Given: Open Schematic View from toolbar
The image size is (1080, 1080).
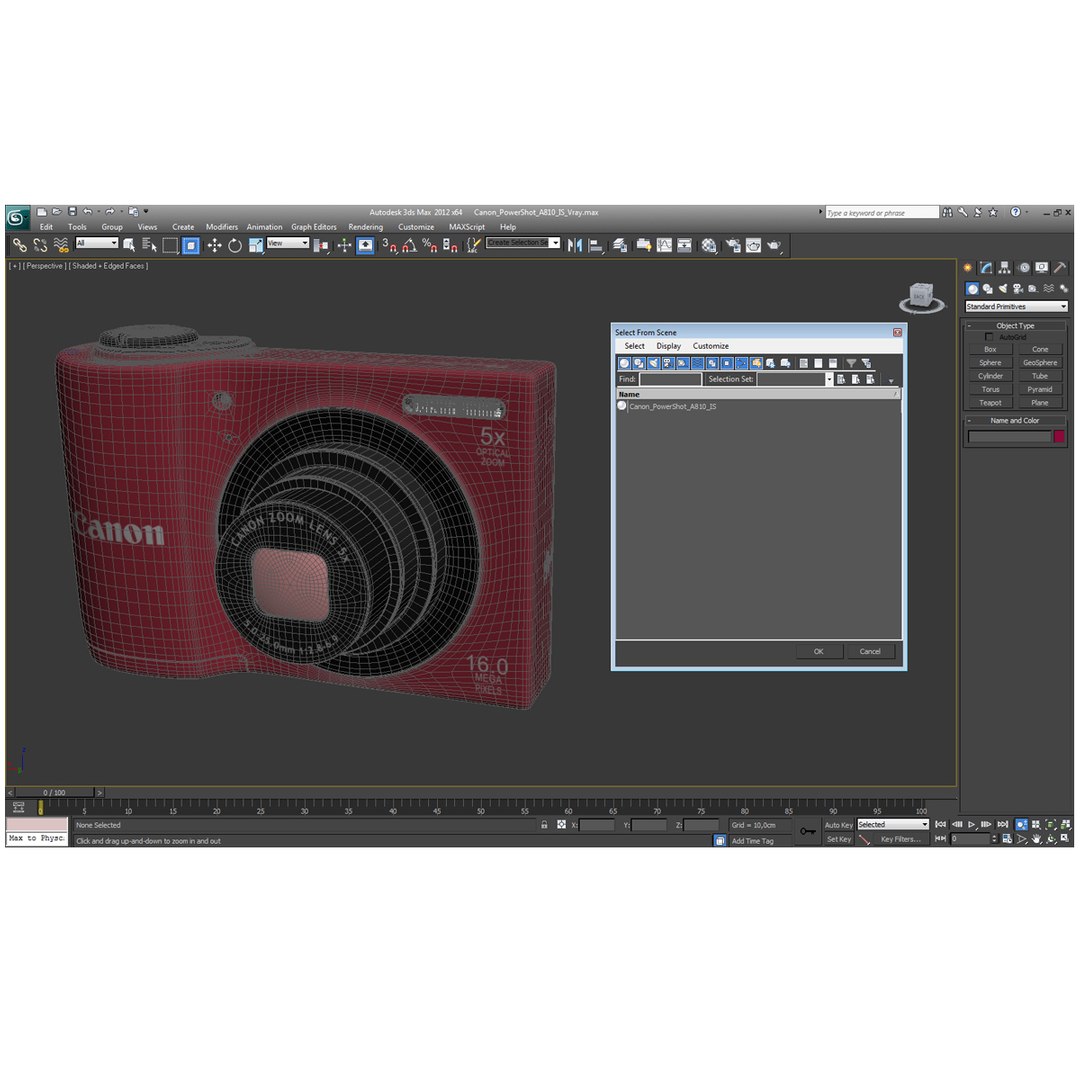Looking at the screenshot, I should pyautogui.click(x=684, y=245).
